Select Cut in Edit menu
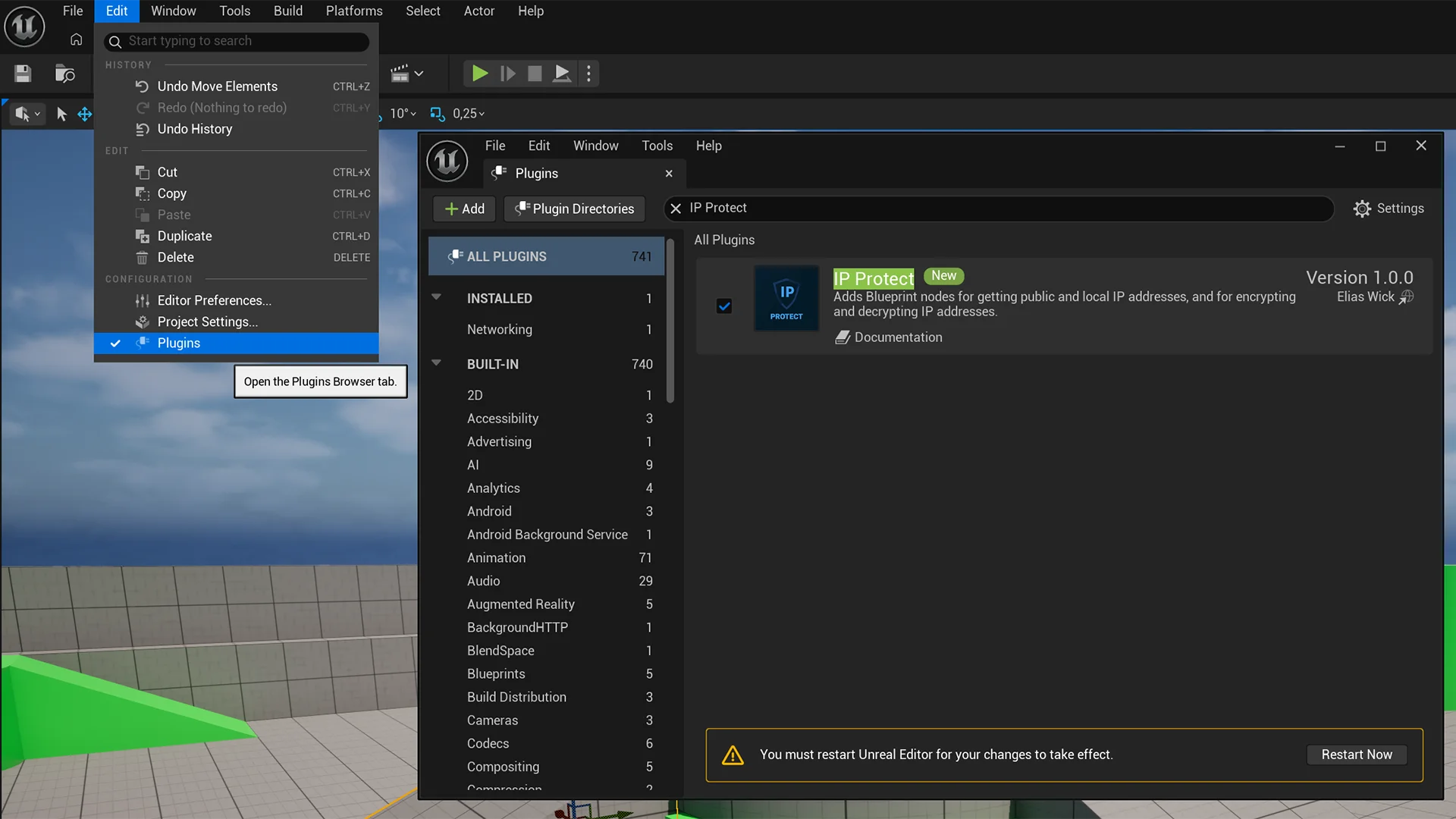 237,172
